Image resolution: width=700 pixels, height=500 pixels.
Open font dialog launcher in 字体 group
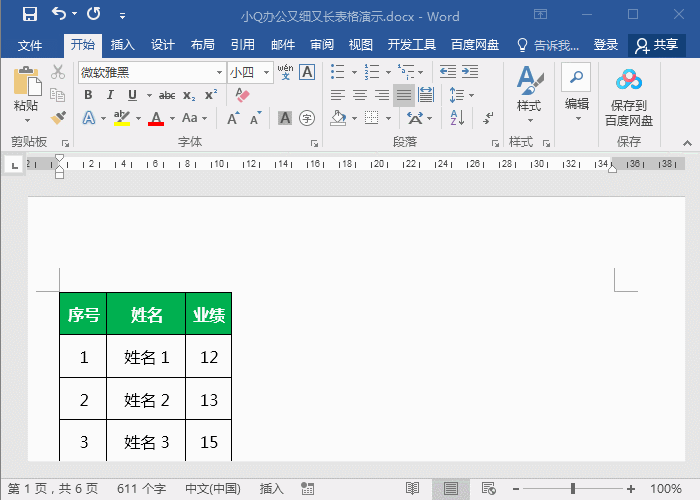[314, 143]
